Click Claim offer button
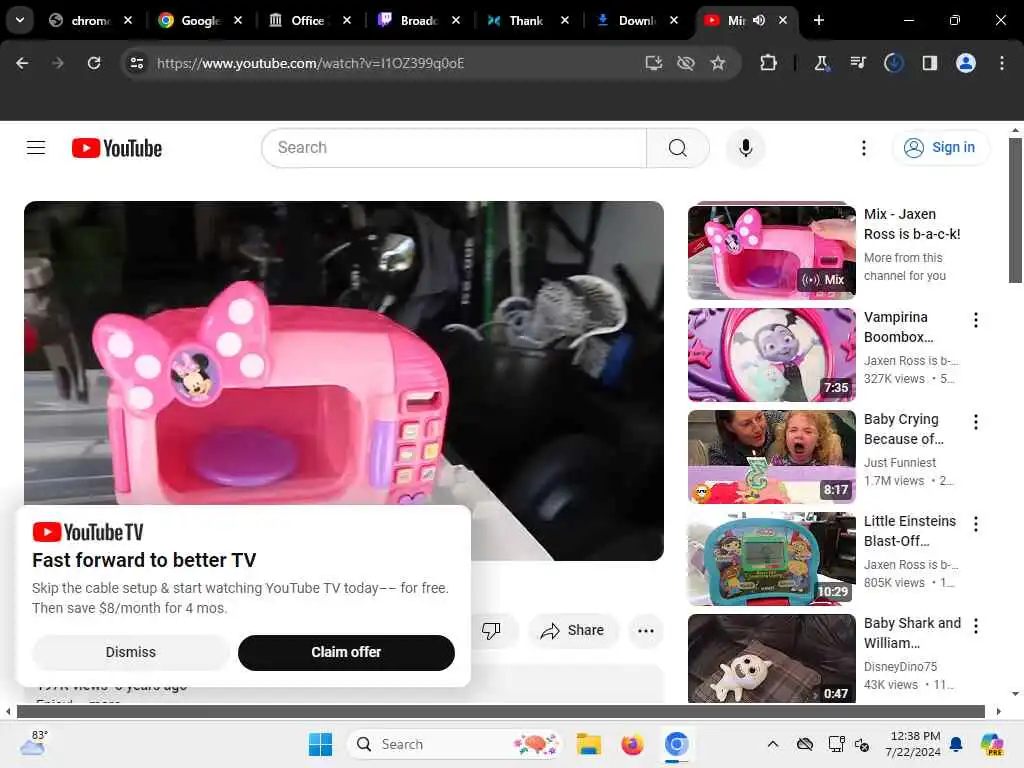Viewport: 1024px width, 768px height. pyautogui.click(x=346, y=652)
